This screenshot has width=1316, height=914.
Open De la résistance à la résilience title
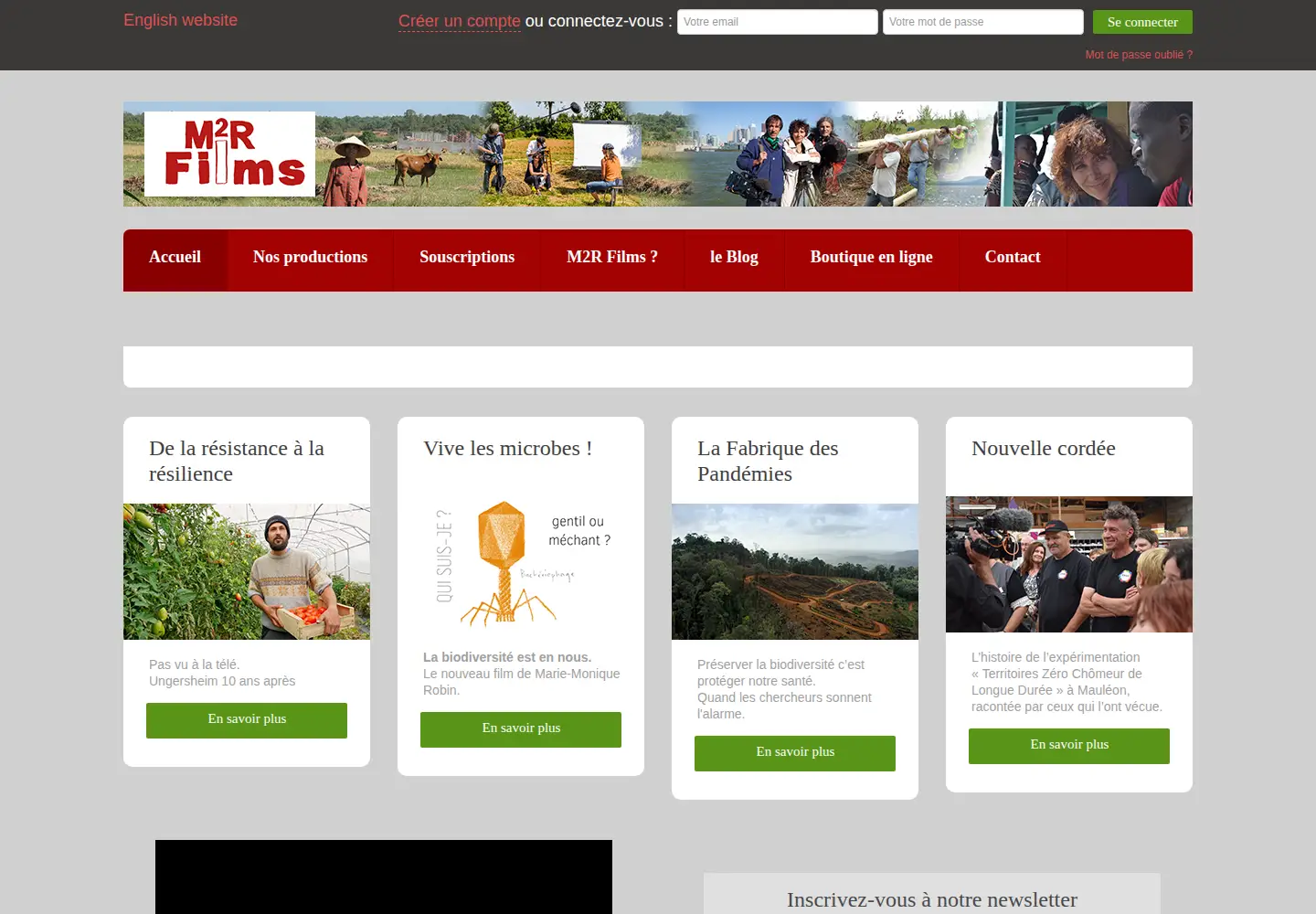pos(237,461)
